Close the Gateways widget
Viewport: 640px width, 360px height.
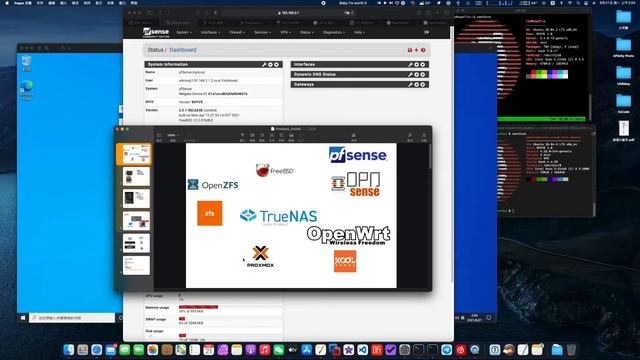[x=423, y=84]
